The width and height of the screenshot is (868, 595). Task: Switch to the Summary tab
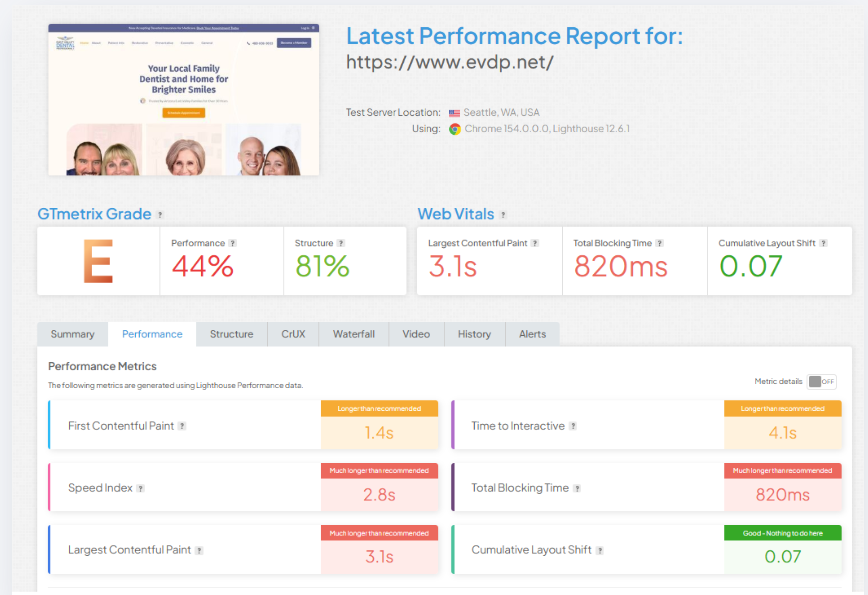coord(73,334)
